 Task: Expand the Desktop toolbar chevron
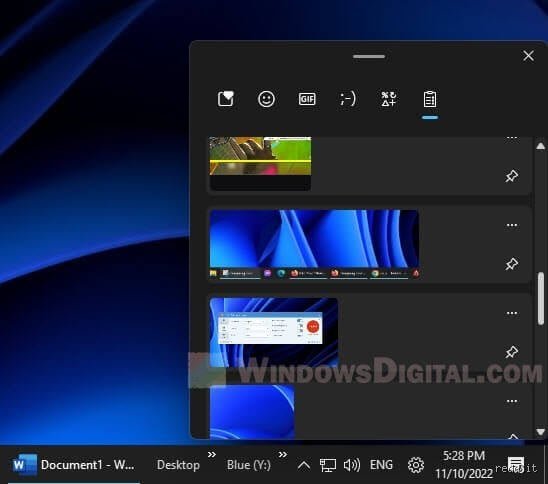point(211,455)
